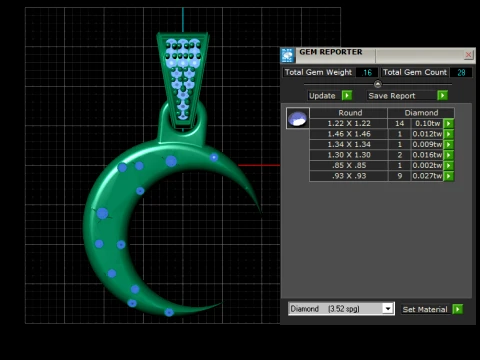Click the Update button
This screenshot has width=480, height=360.
point(322,96)
